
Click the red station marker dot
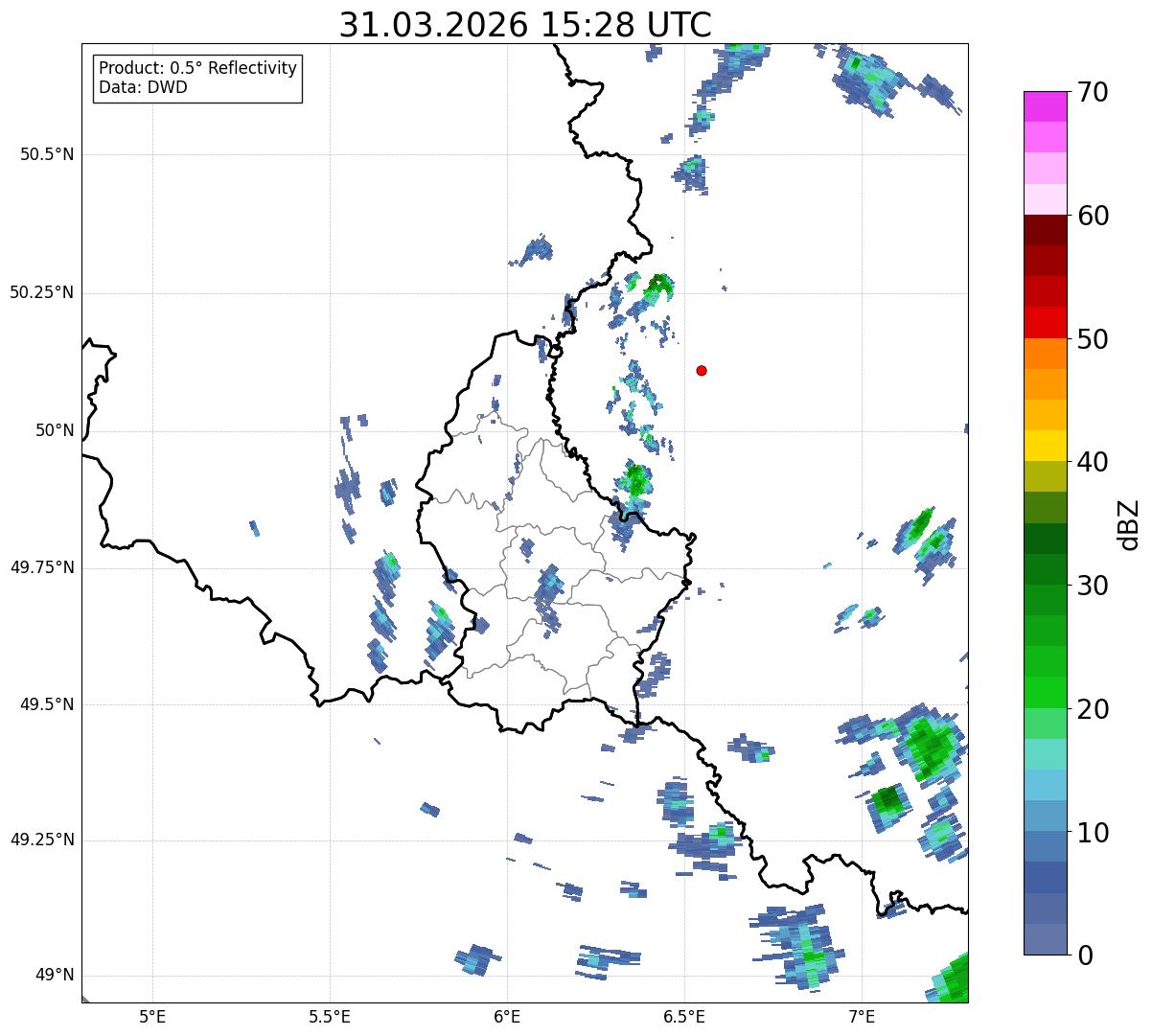(702, 370)
